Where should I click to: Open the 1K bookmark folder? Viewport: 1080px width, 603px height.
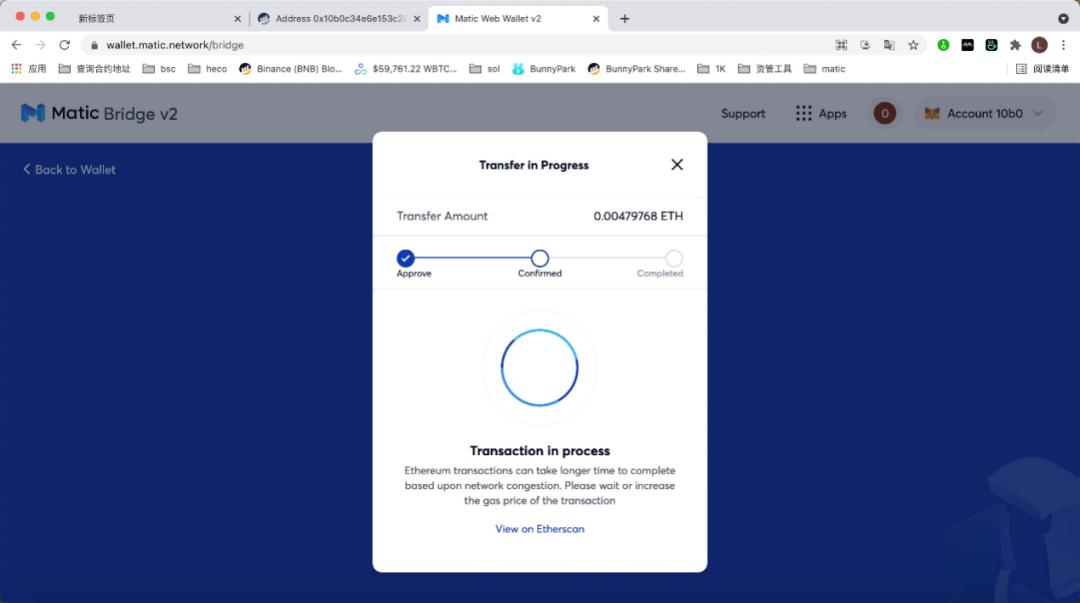(712, 69)
